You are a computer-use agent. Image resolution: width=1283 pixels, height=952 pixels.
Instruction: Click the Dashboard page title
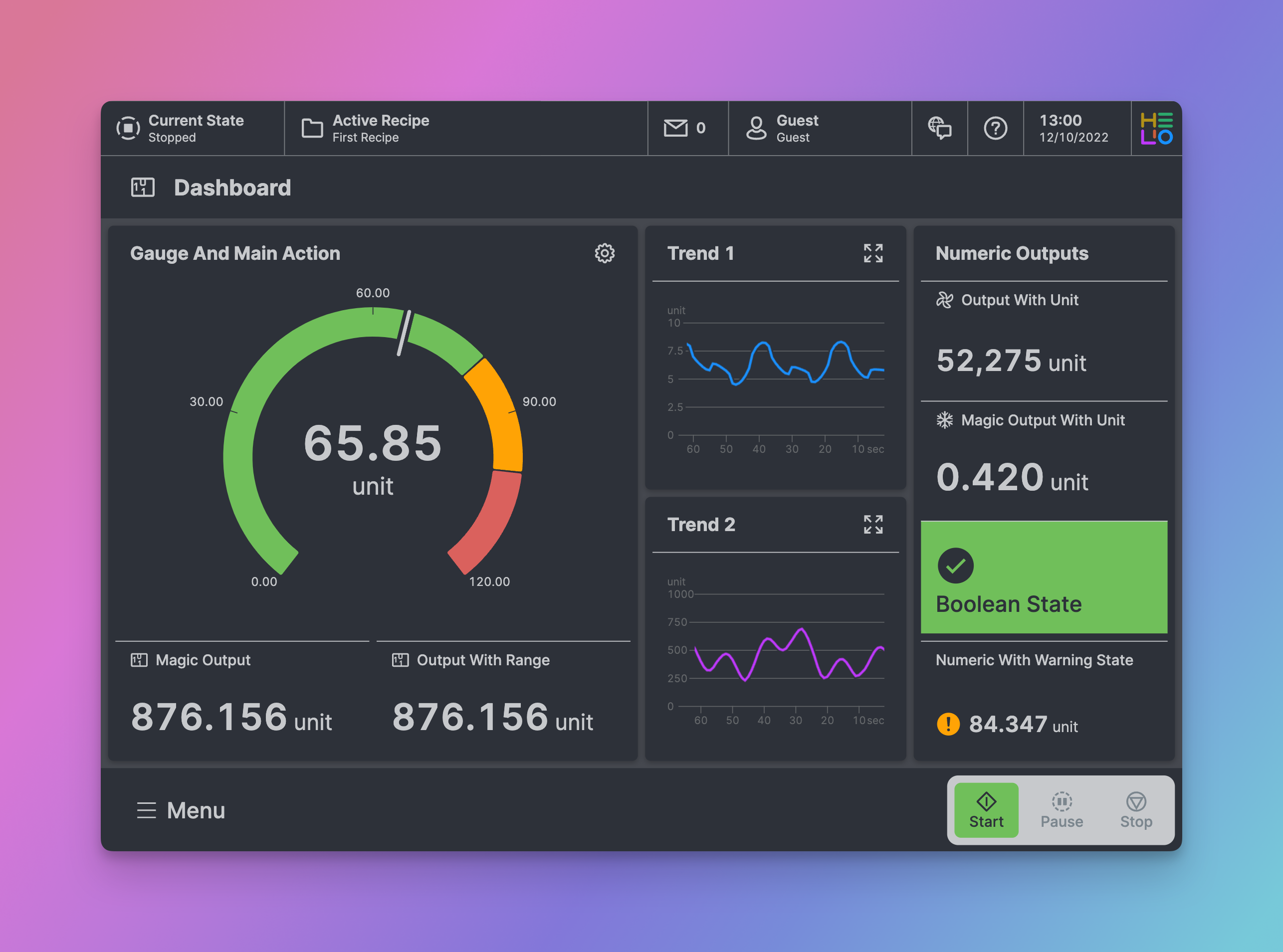[x=232, y=188]
